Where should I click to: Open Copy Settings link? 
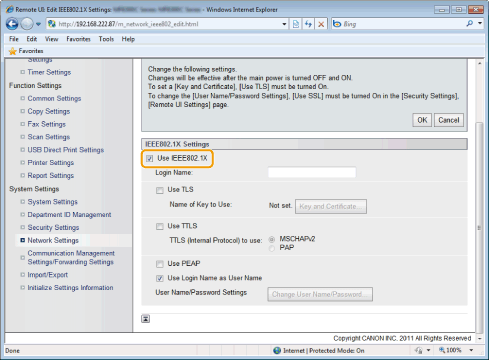pyautogui.click(x=49, y=111)
